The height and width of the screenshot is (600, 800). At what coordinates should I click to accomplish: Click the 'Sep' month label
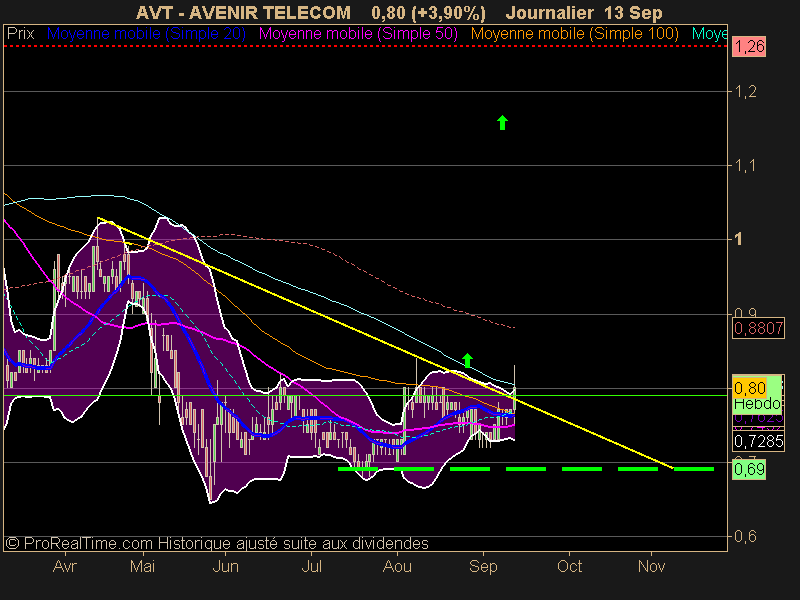pos(483,566)
